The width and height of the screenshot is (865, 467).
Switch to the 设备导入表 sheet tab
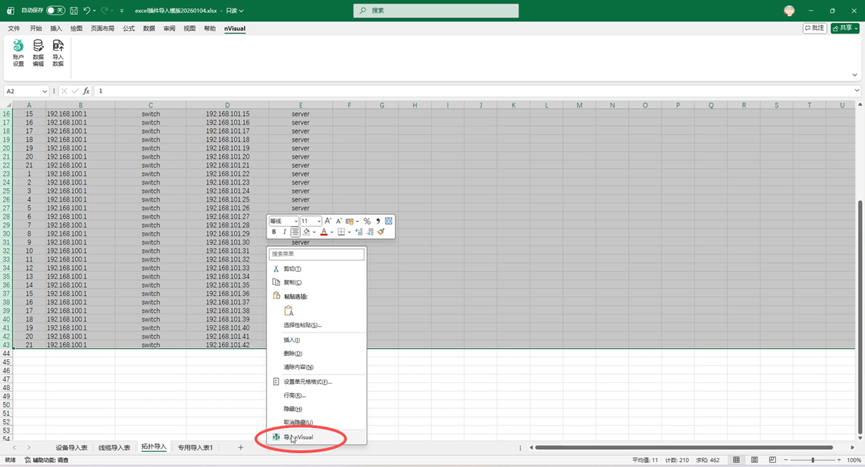coord(71,447)
